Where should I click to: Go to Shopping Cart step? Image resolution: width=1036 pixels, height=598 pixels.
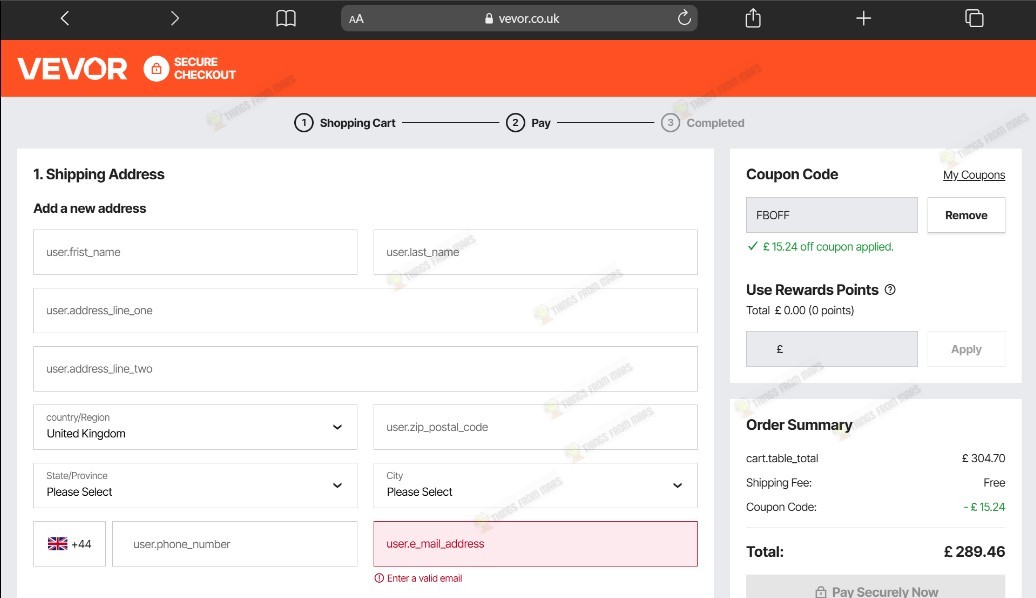(344, 123)
